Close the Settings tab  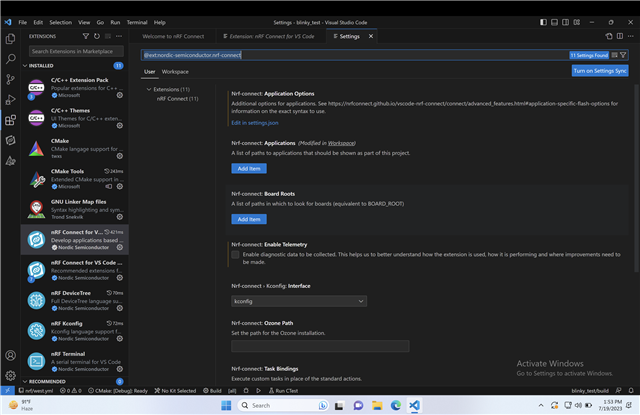point(371,36)
